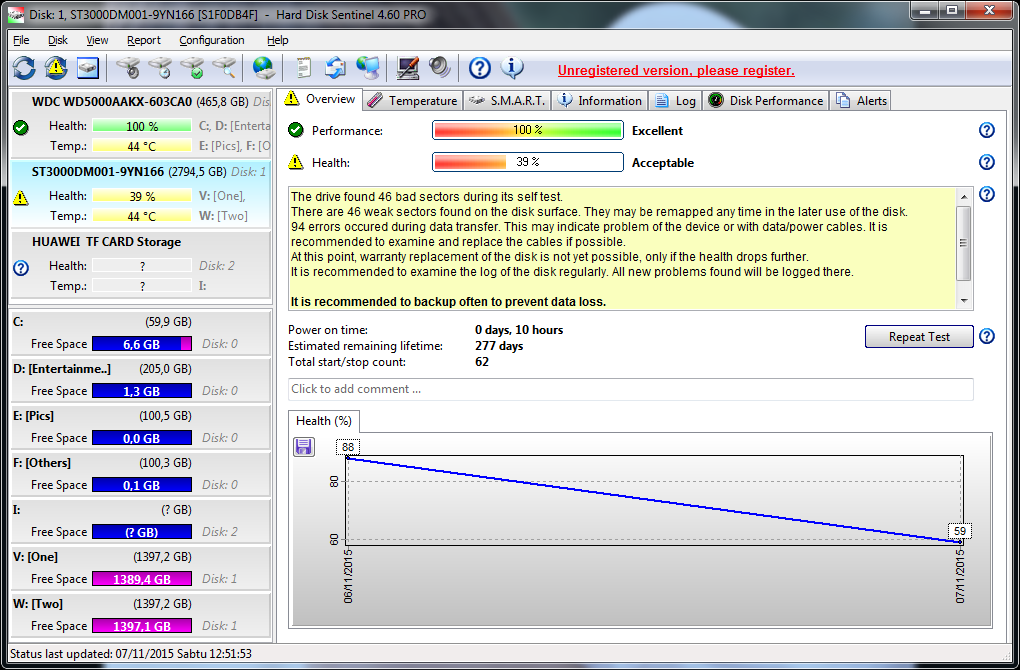Switch to the S.M.A.R.T. tab

(x=507, y=101)
